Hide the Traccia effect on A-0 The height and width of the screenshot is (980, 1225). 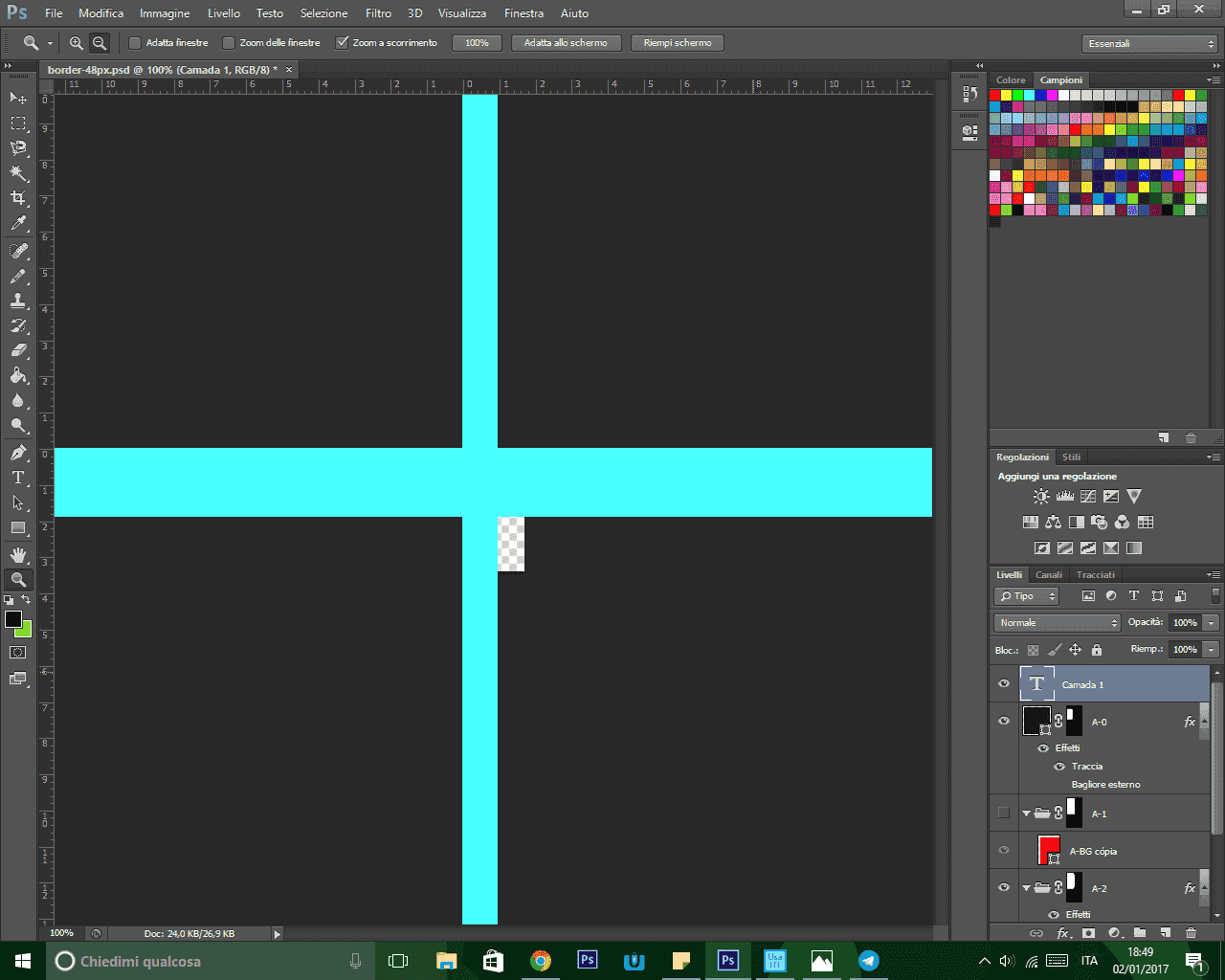pos(1059,767)
